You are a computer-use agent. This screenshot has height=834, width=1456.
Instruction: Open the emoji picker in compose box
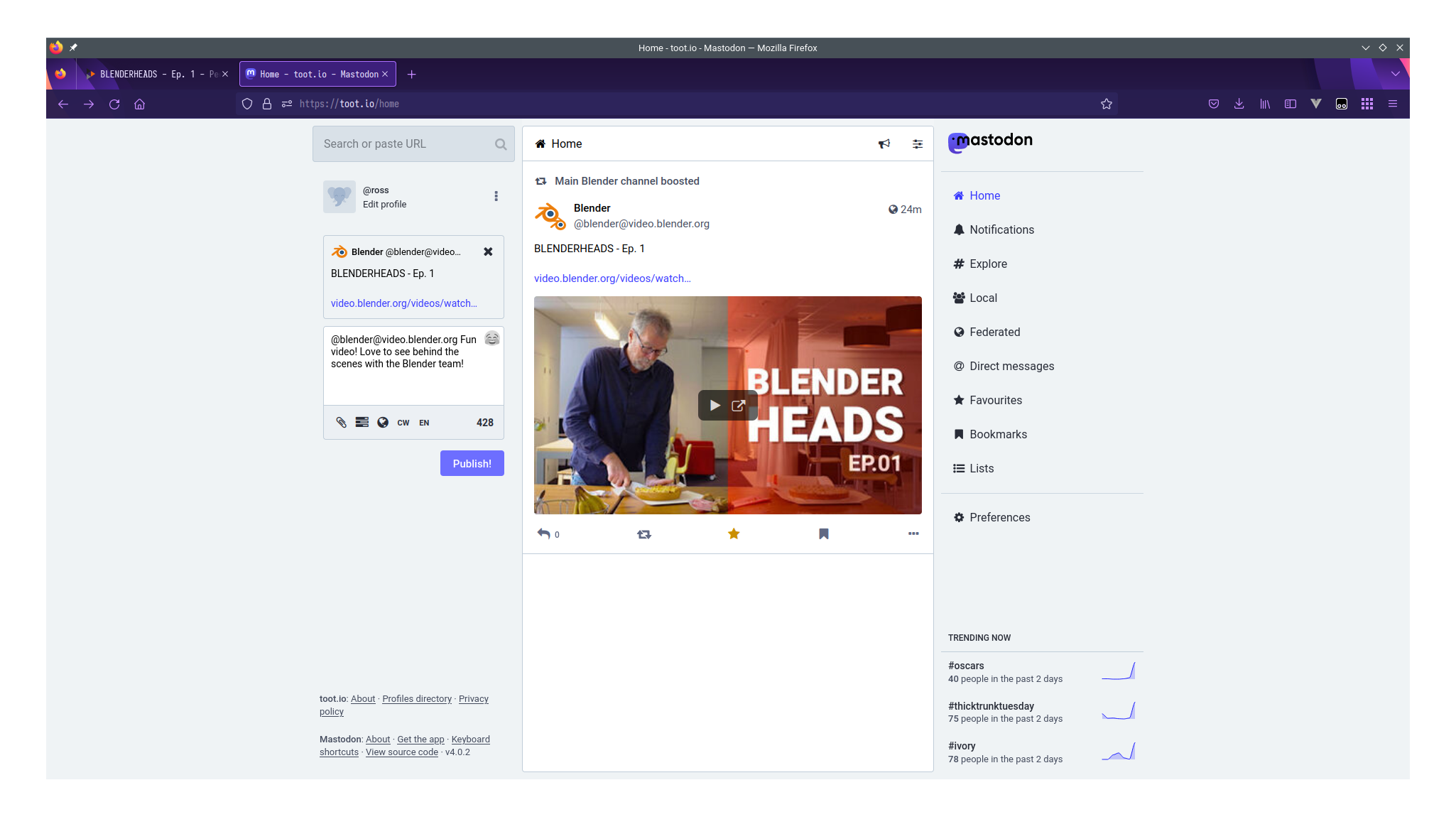click(492, 339)
